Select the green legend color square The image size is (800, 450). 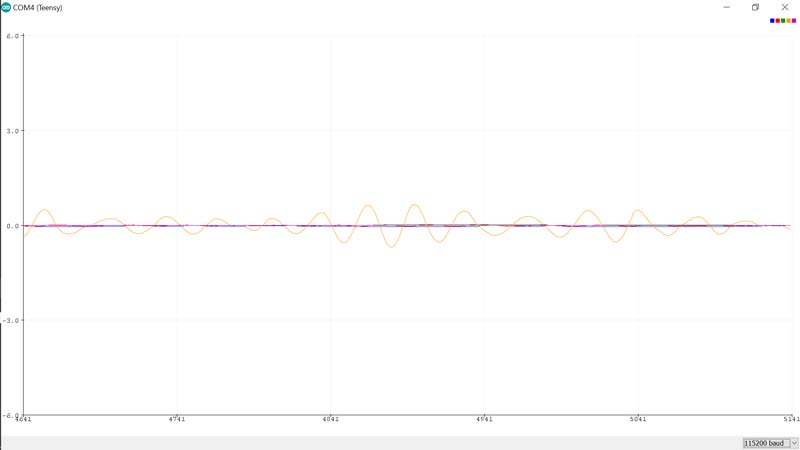click(x=783, y=20)
